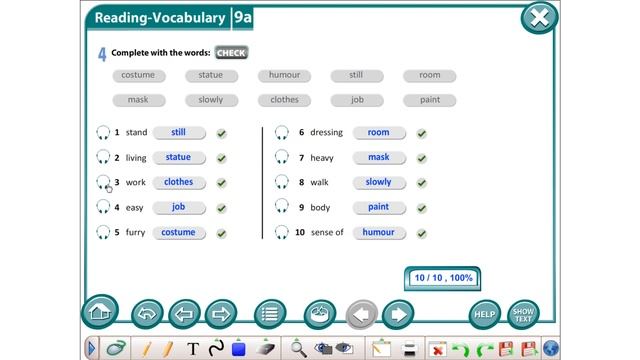Click the answer field 'humour' next to sense of

click(379, 233)
